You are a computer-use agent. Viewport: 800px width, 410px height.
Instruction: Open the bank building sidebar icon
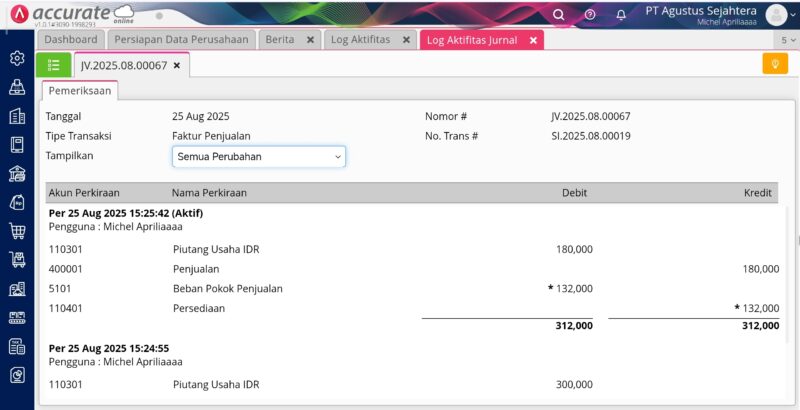tap(17, 174)
